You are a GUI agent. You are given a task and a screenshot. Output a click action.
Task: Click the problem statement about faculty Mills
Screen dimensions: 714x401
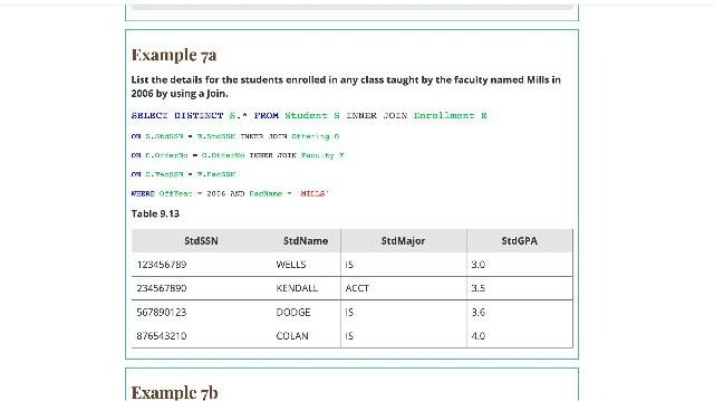[346, 86]
